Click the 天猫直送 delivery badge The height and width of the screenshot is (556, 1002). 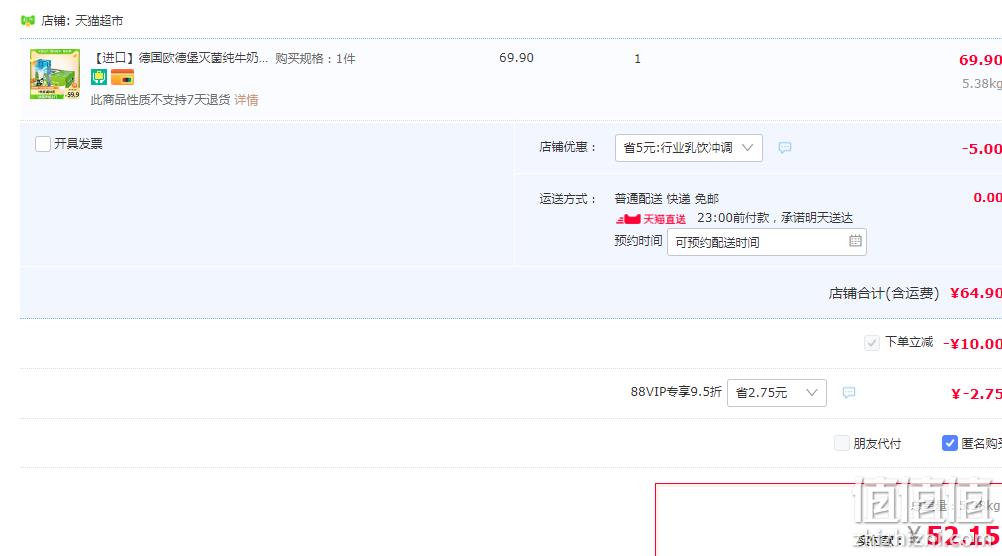tap(651, 219)
